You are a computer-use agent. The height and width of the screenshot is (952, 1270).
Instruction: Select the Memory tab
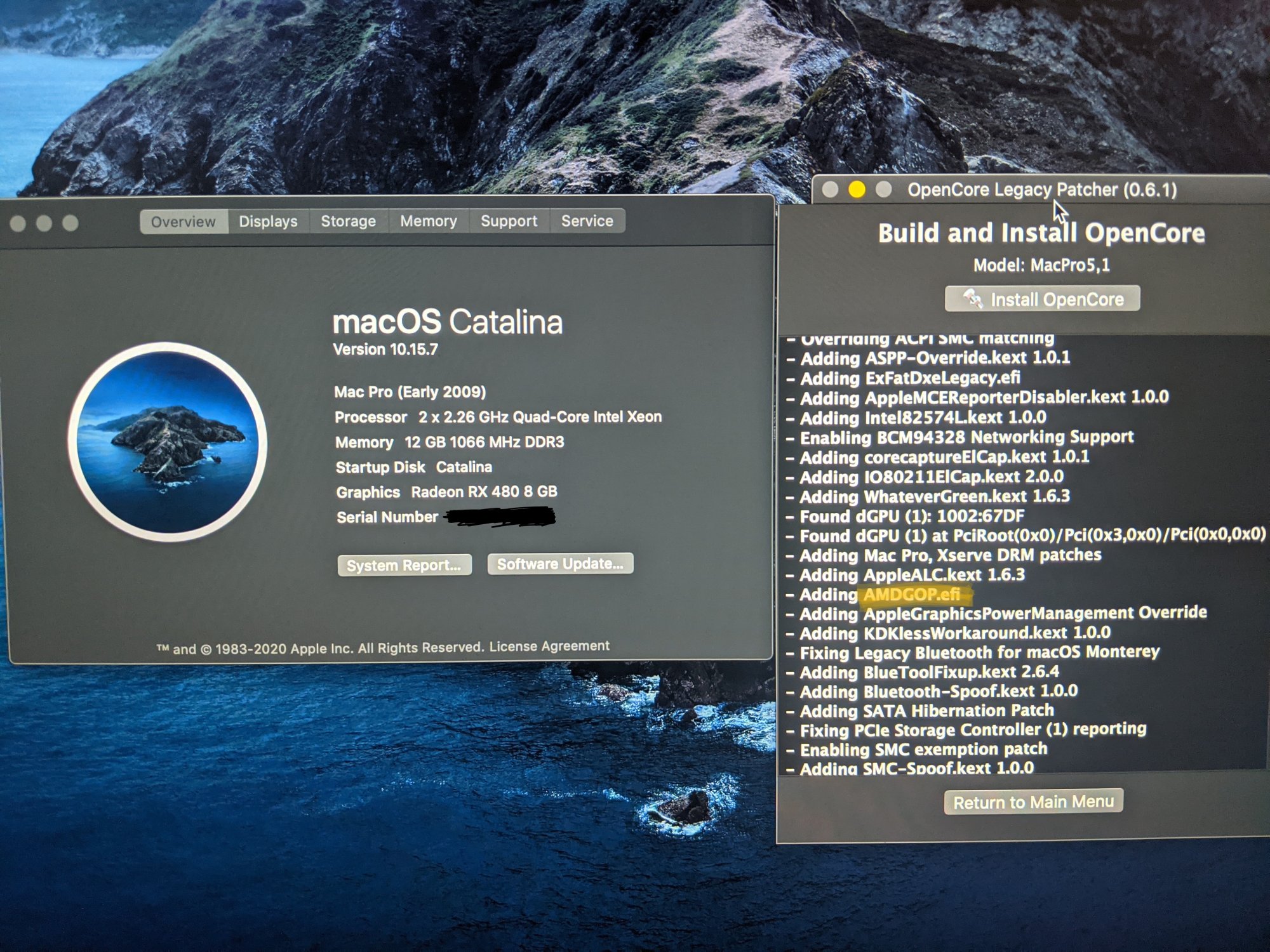point(428,221)
